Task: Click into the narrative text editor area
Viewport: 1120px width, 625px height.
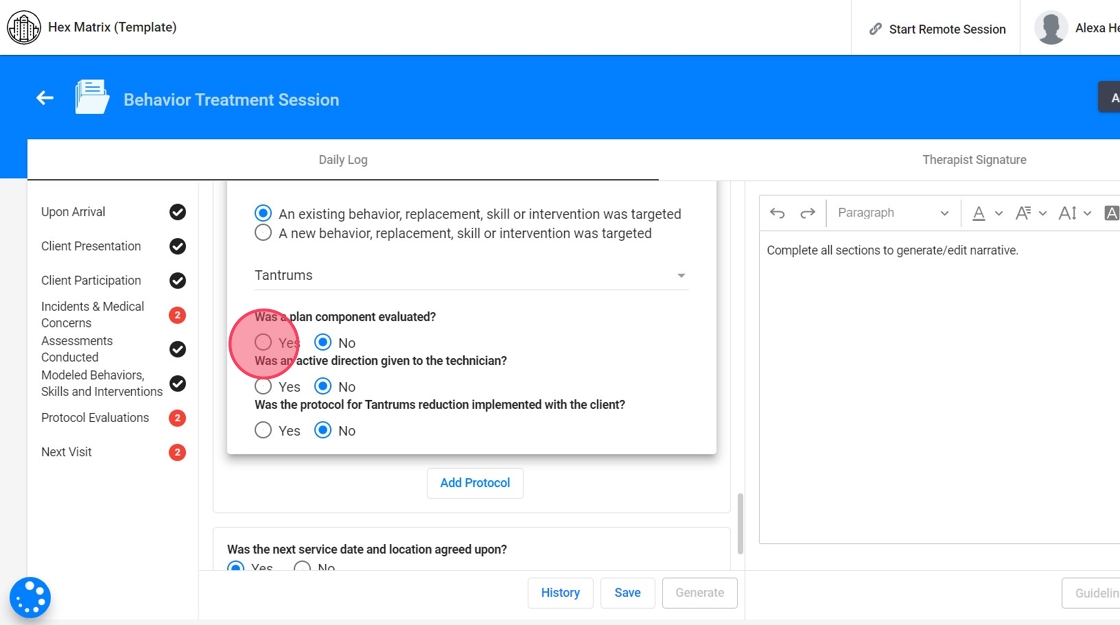Action: click(x=939, y=386)
